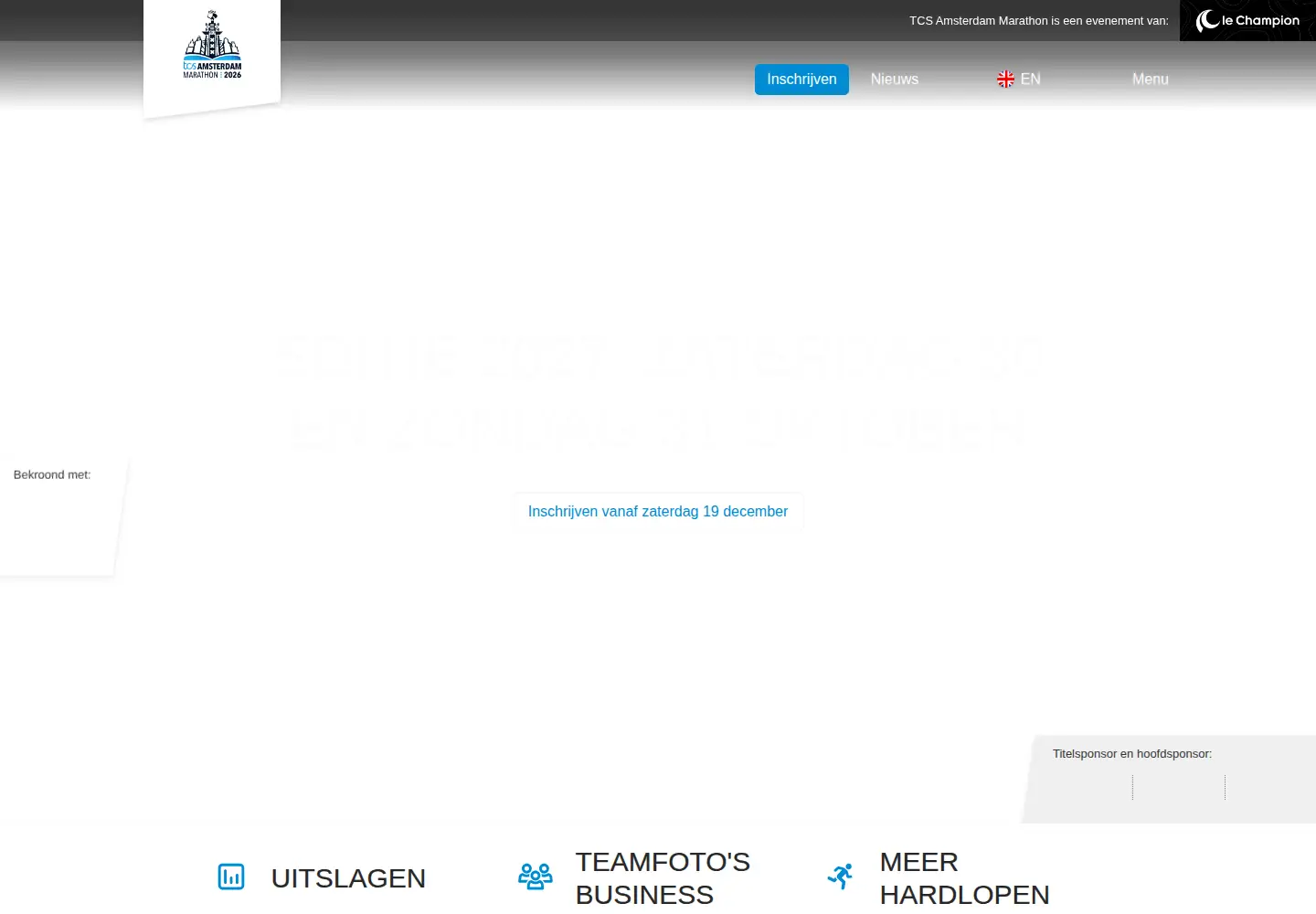Open the Le Champion logo link

(x=1247, y=20)
